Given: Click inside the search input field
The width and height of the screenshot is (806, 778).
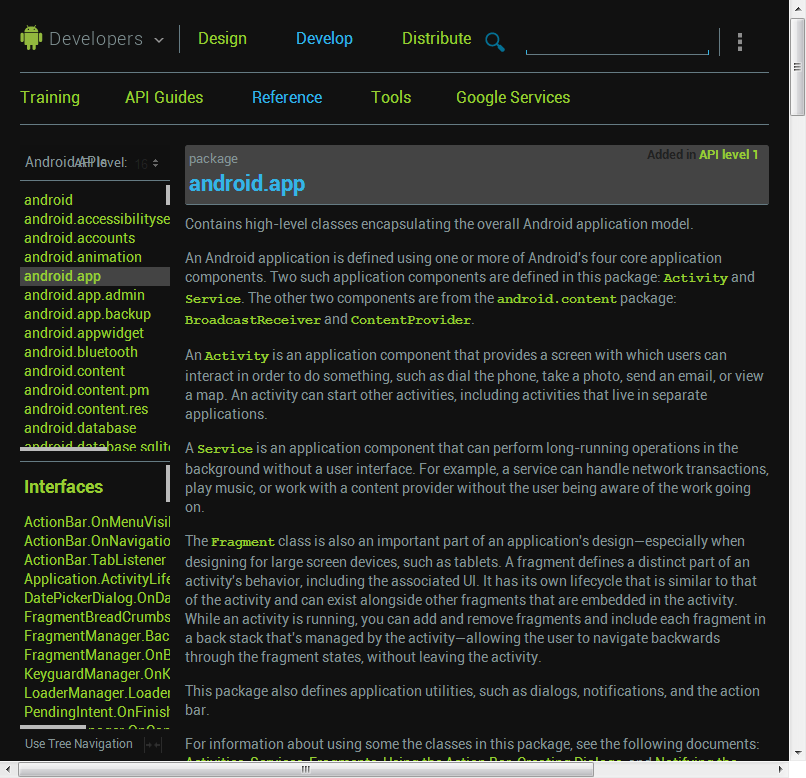Looking at the screenshot, I should (616, 42).
